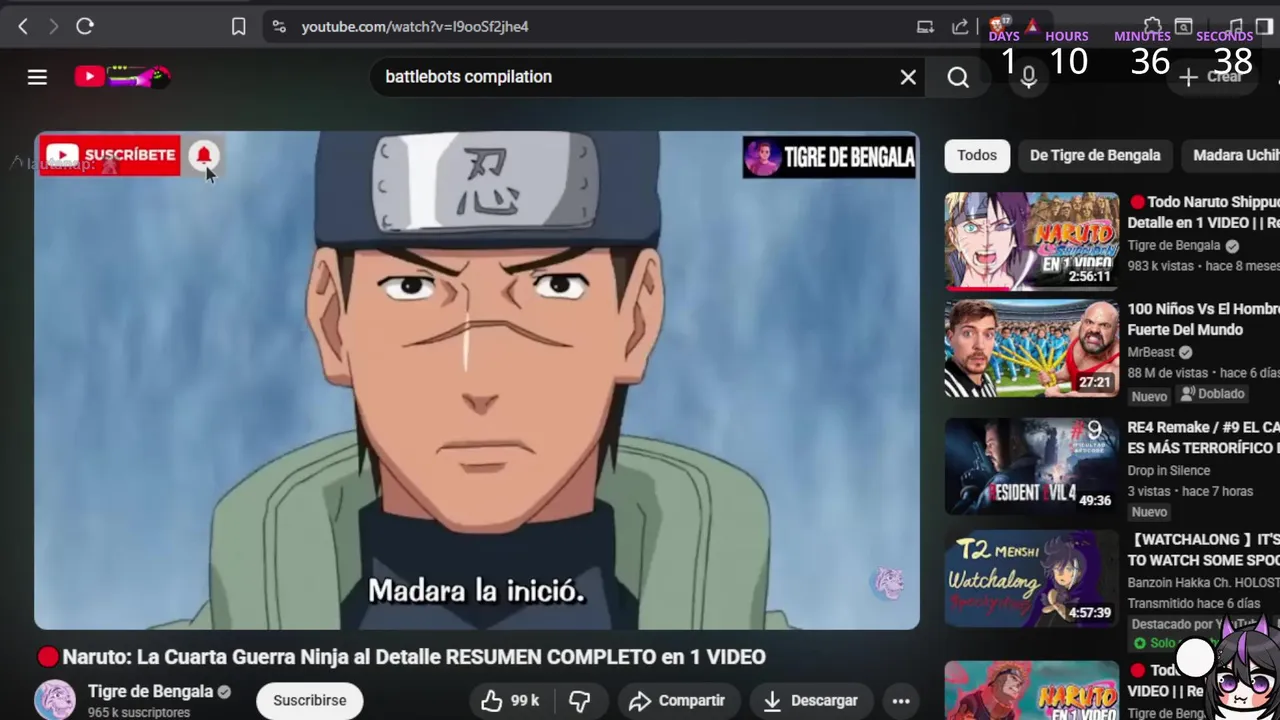Open Brave Rewards triangle icon
The height and width of the screenshot is (720, 1280).
[x=1032, y=25]
